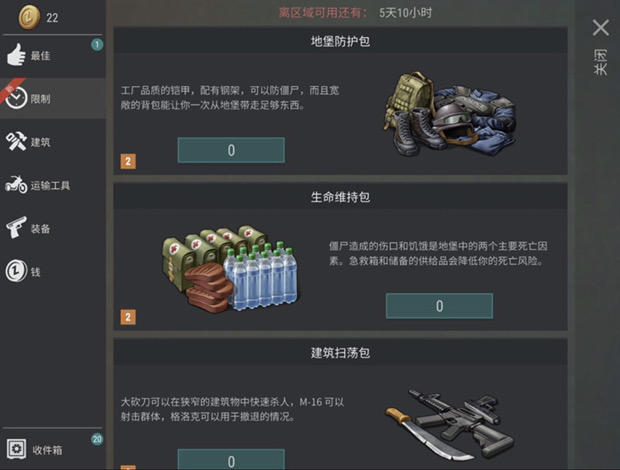This screenshot has width=620, height=470.
Task: Buy the 地堡防护包 with the 0 button
Action: [x=231, y=150]
